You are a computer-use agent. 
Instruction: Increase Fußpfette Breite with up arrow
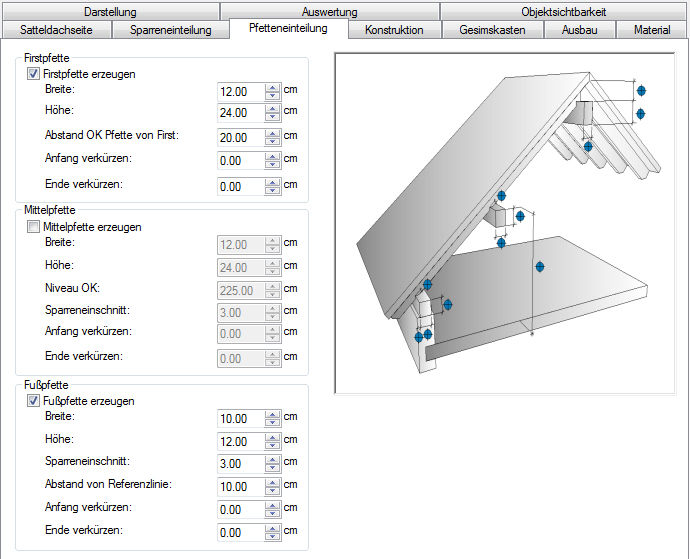point(273,415)
